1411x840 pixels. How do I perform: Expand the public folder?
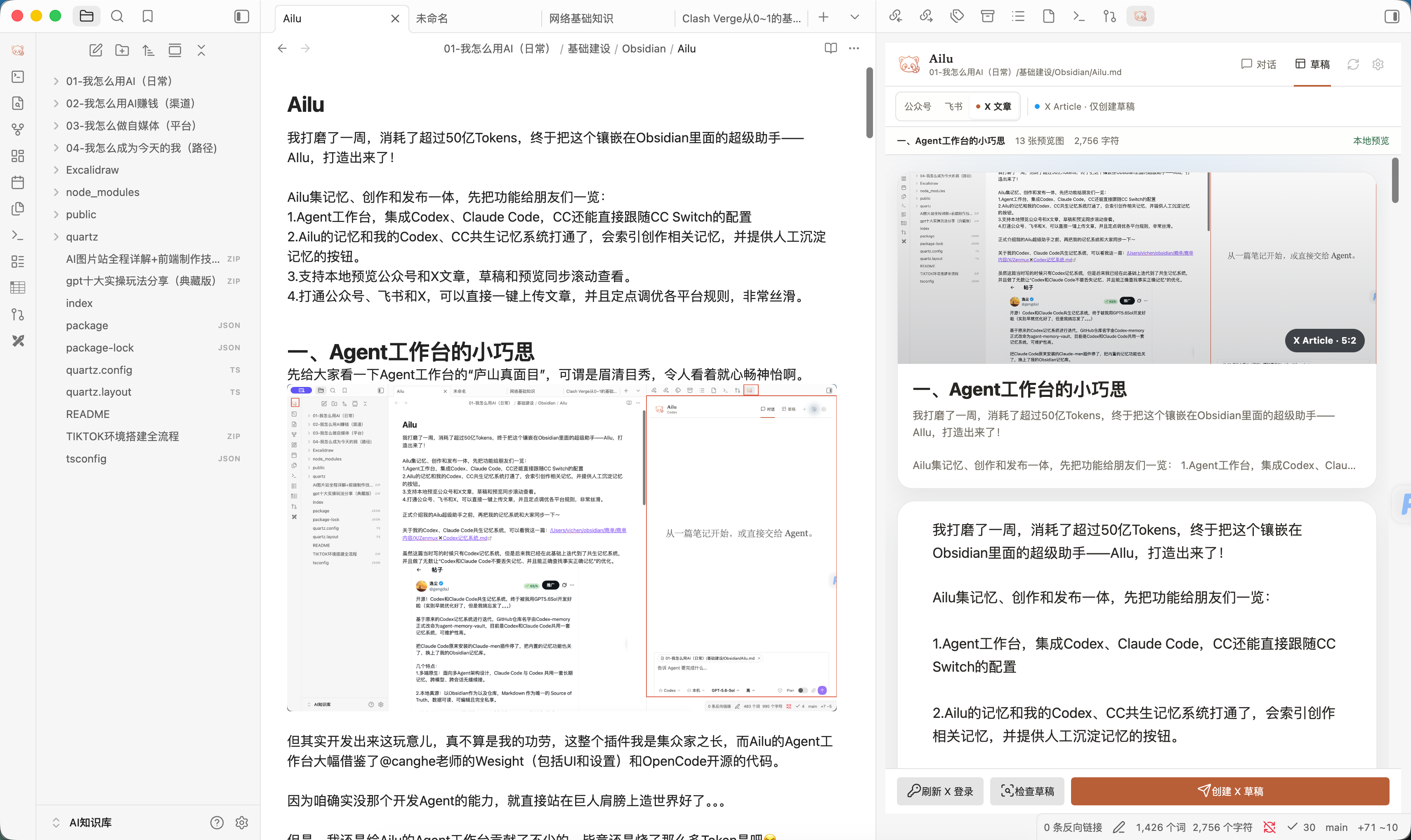pyautogui.click(x=56, y=215)
